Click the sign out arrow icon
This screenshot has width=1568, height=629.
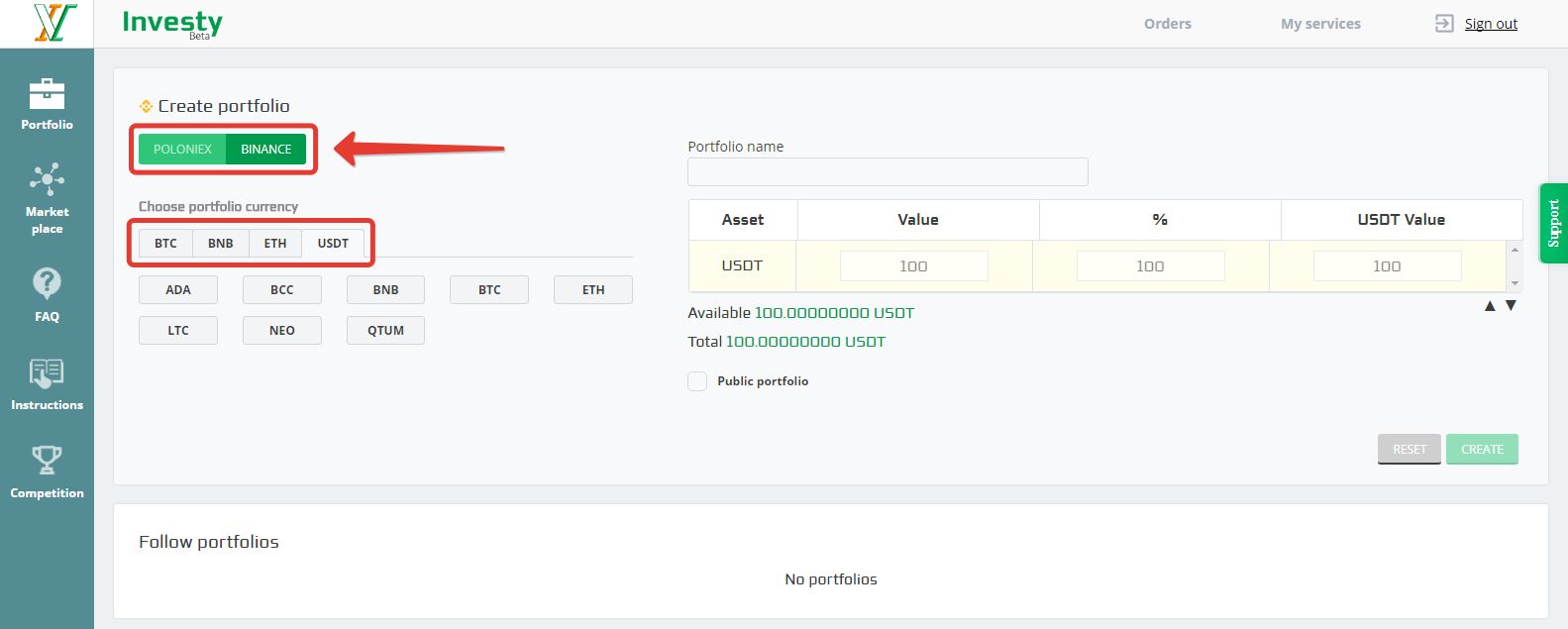click(x=1444, y=24)
